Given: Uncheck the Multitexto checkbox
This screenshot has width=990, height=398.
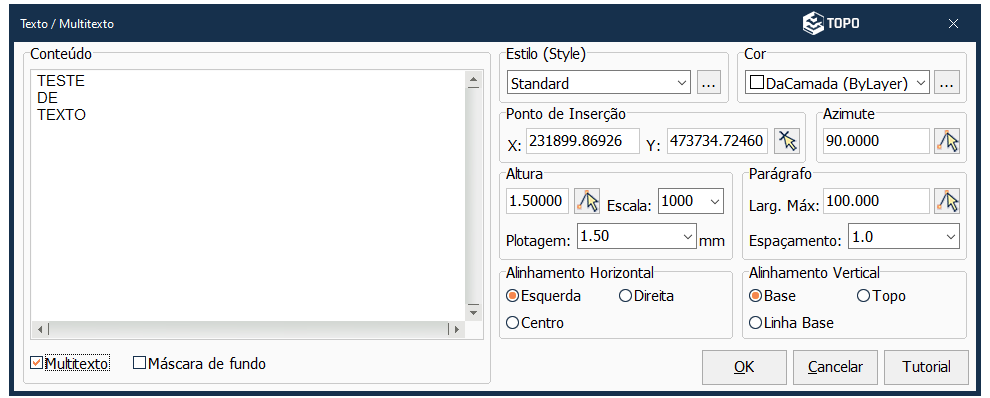Looking at the screenshot, I should (x=36, y=363).
